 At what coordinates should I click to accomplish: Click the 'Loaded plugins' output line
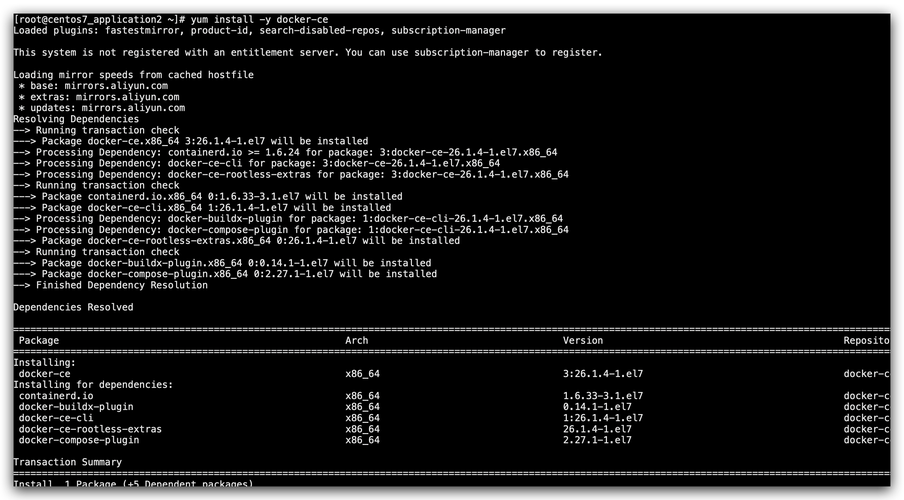pos(259,31)
